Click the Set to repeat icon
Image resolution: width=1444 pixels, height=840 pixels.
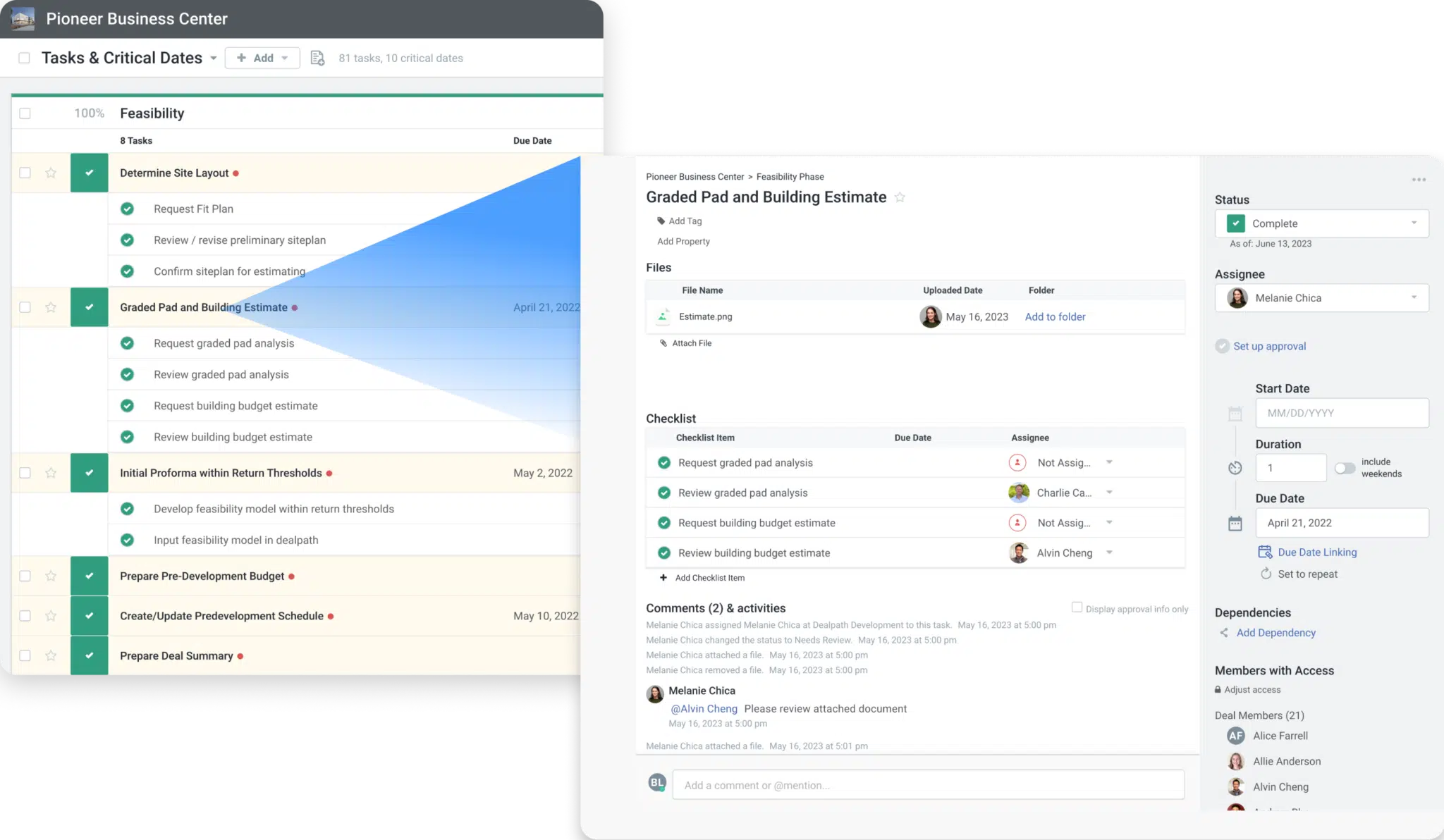[1266, 574]
